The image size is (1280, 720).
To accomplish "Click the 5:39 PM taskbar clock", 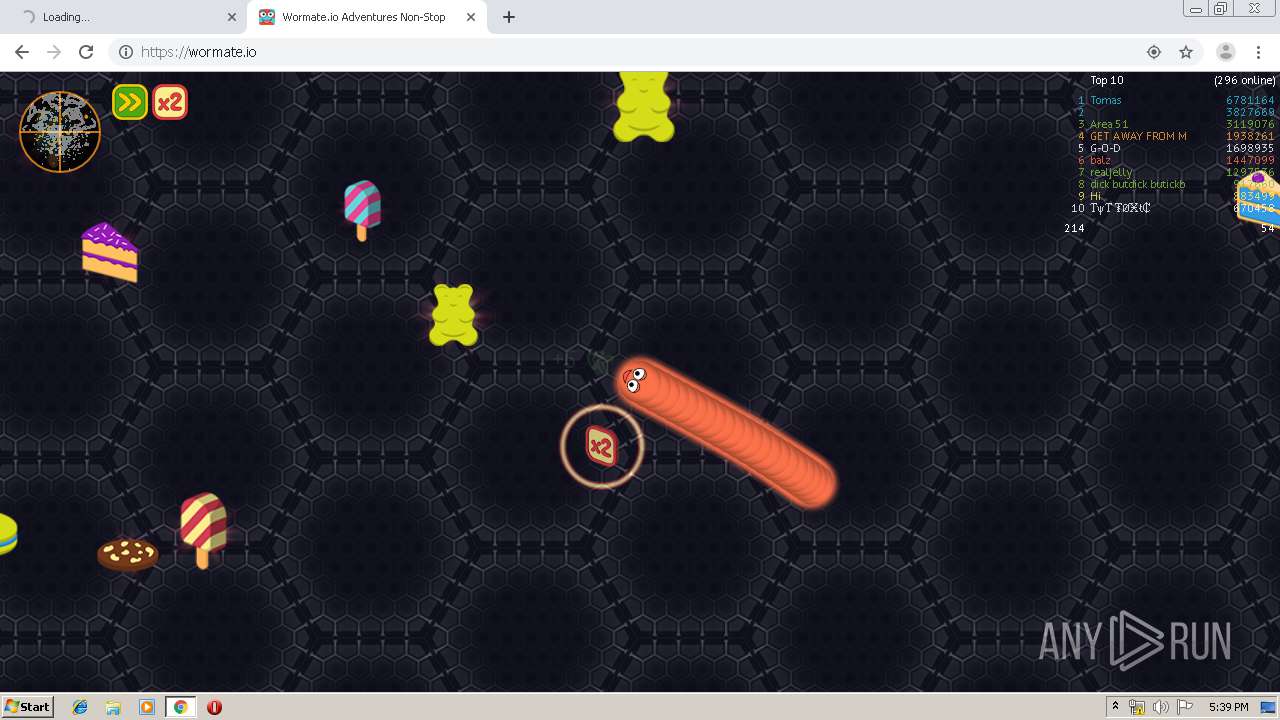I will tap(1228, 707).
